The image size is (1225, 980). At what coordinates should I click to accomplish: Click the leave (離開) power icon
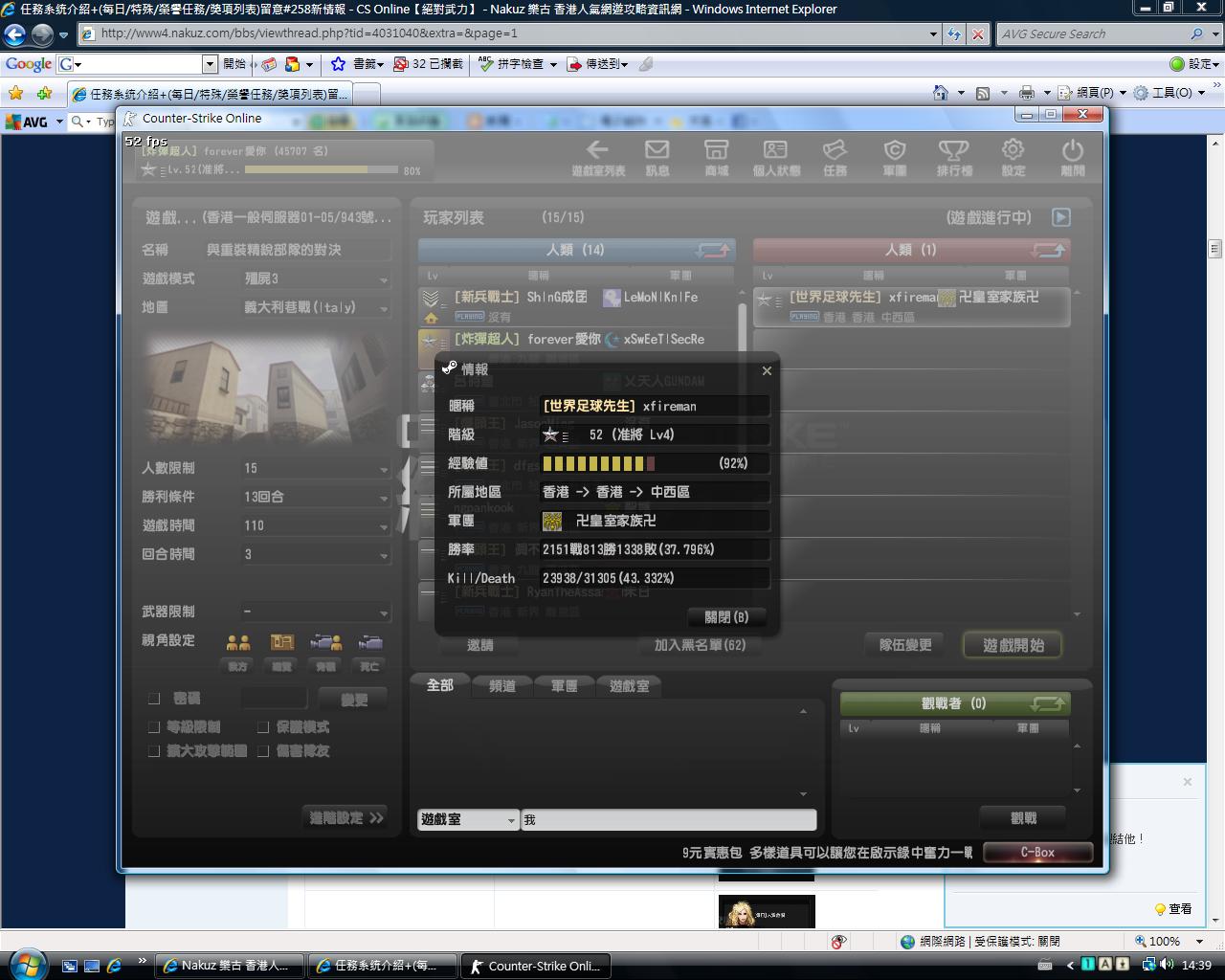coord(1072,157)
